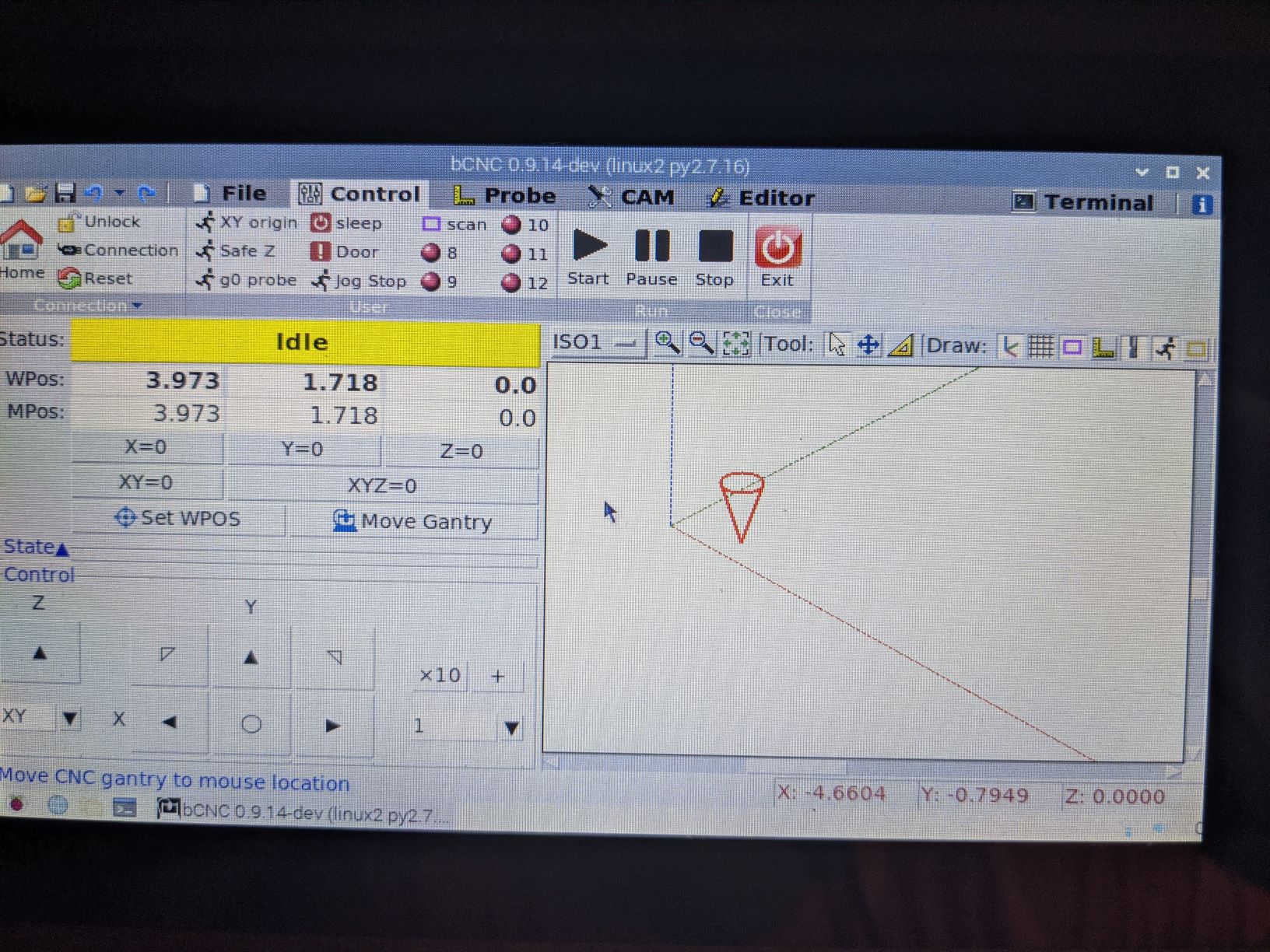Fit drawing to the canvas view

point(736,344)
